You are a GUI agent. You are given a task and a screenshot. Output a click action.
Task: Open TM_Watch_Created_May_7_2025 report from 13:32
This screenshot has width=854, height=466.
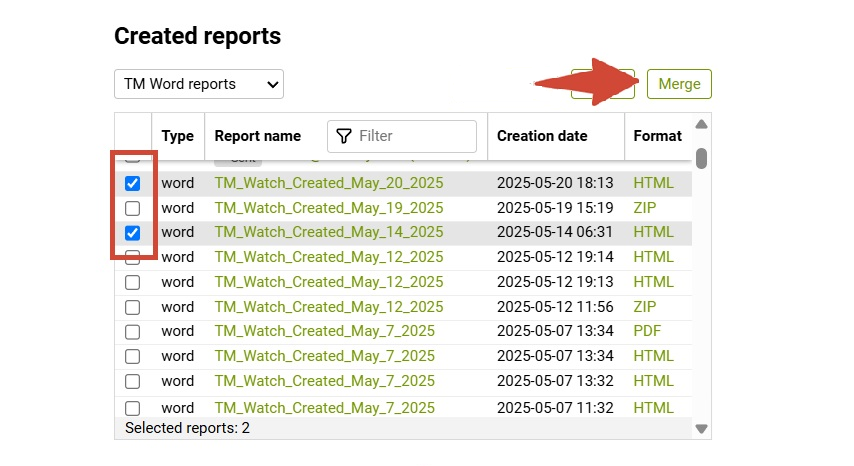(324, 381)
